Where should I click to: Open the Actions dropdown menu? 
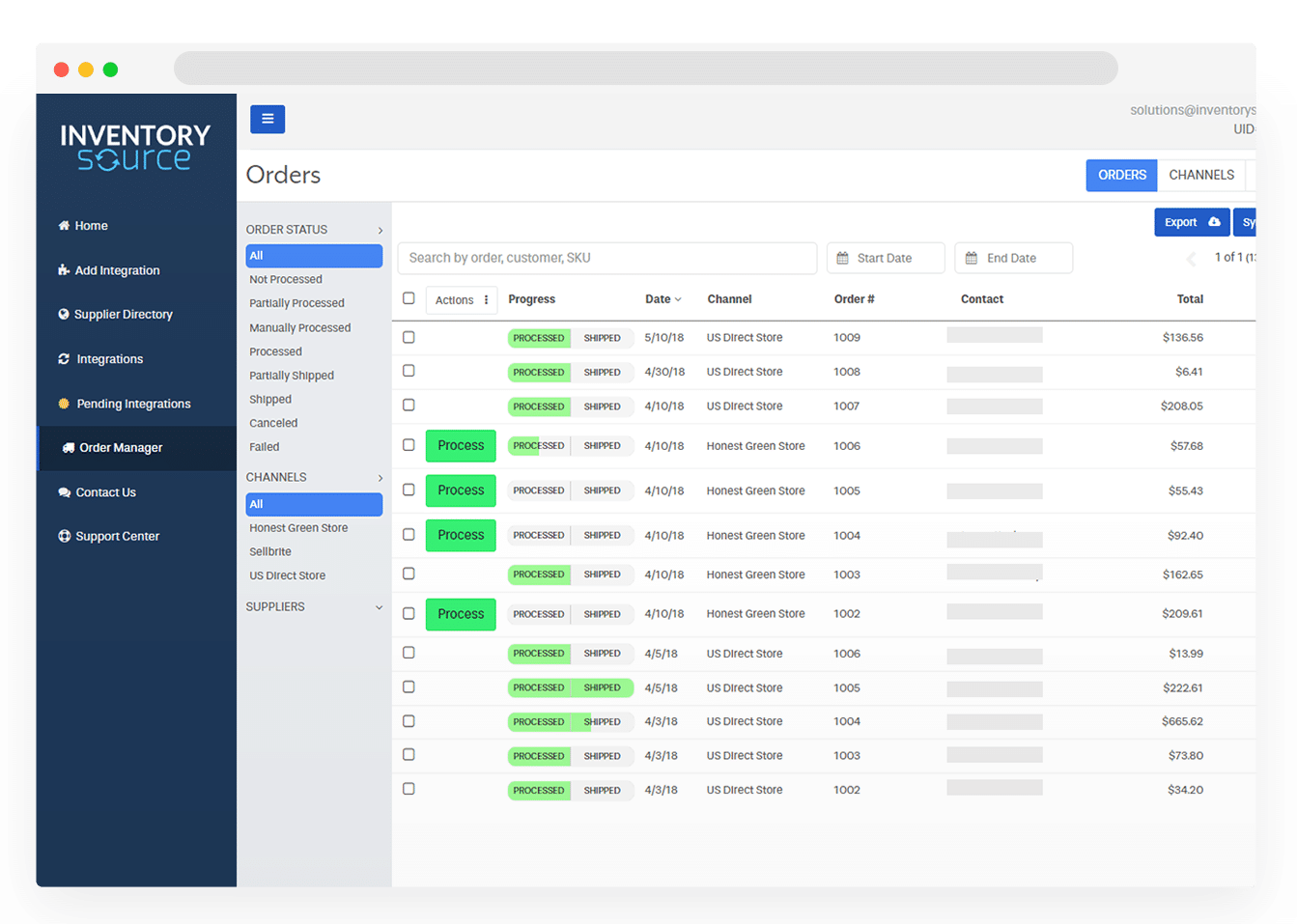pyautogui.click(x=462, y=300)
